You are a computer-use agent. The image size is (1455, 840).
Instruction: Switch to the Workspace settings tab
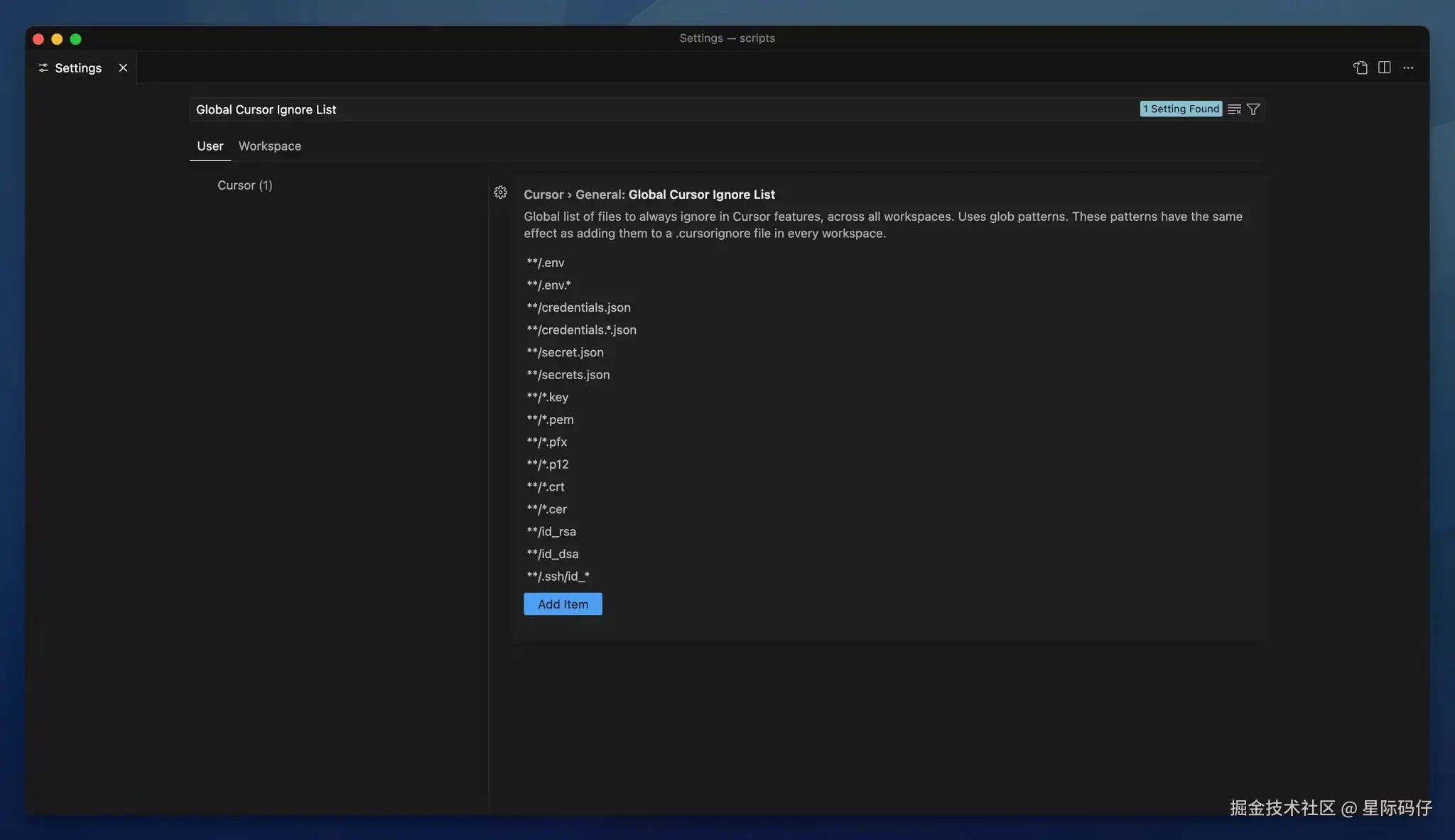(269, 146)
